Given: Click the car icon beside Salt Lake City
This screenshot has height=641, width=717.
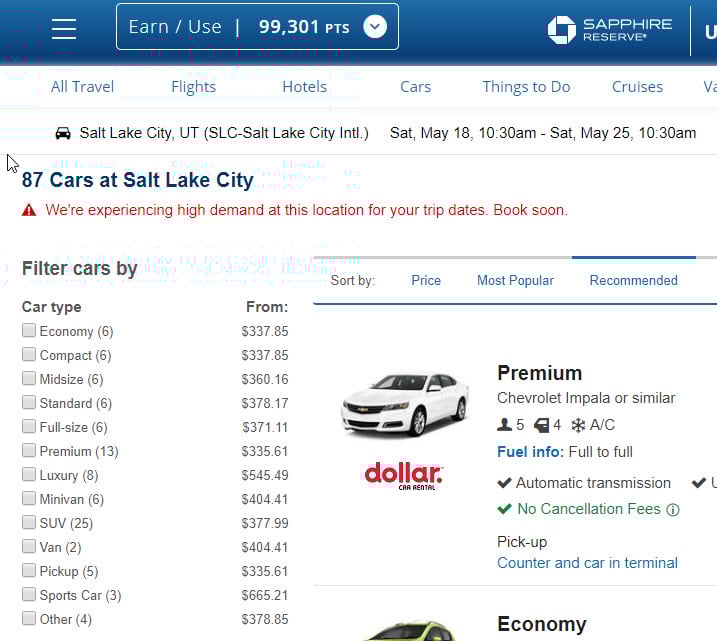Looking at the screenshot, I should 63,133.
